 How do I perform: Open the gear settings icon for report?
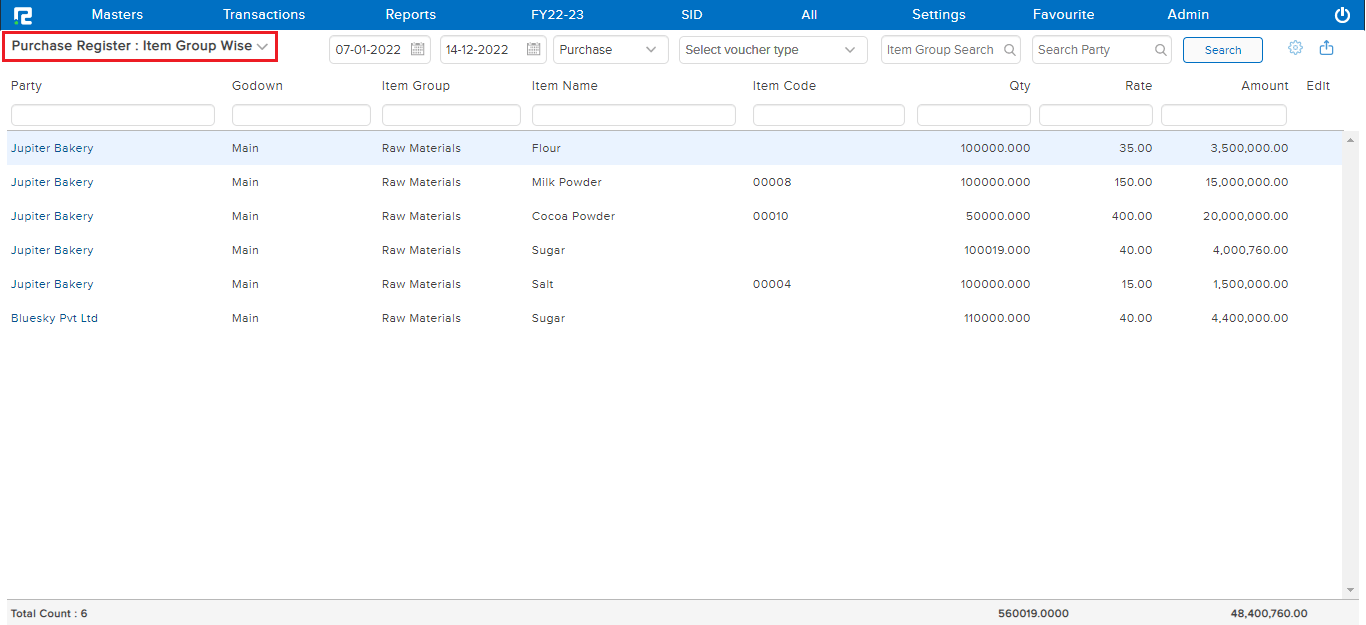pos(1295,48)
